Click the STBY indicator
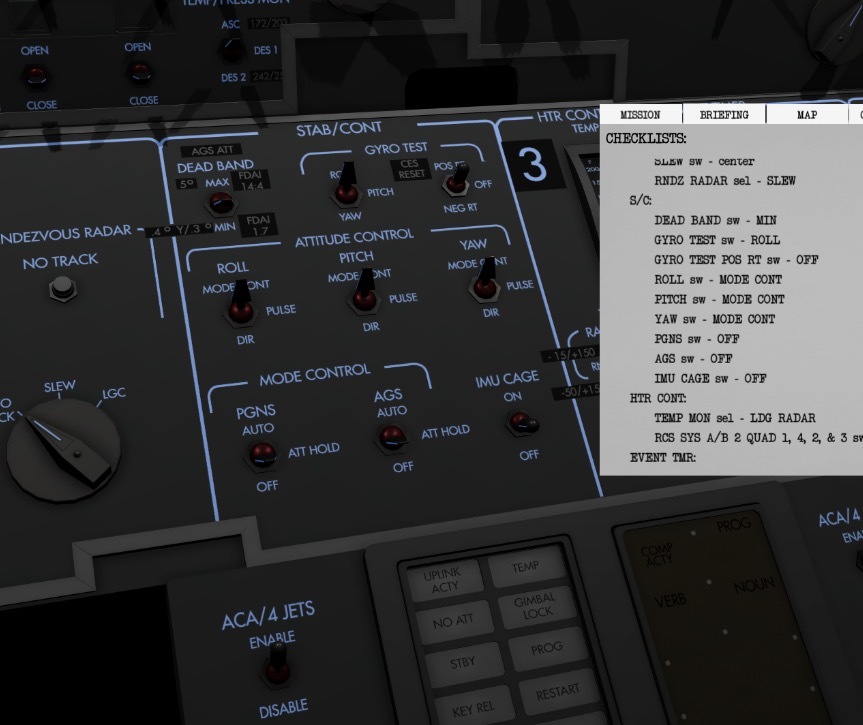The height and width of the screenshot is (725, 863). (463, 663)
